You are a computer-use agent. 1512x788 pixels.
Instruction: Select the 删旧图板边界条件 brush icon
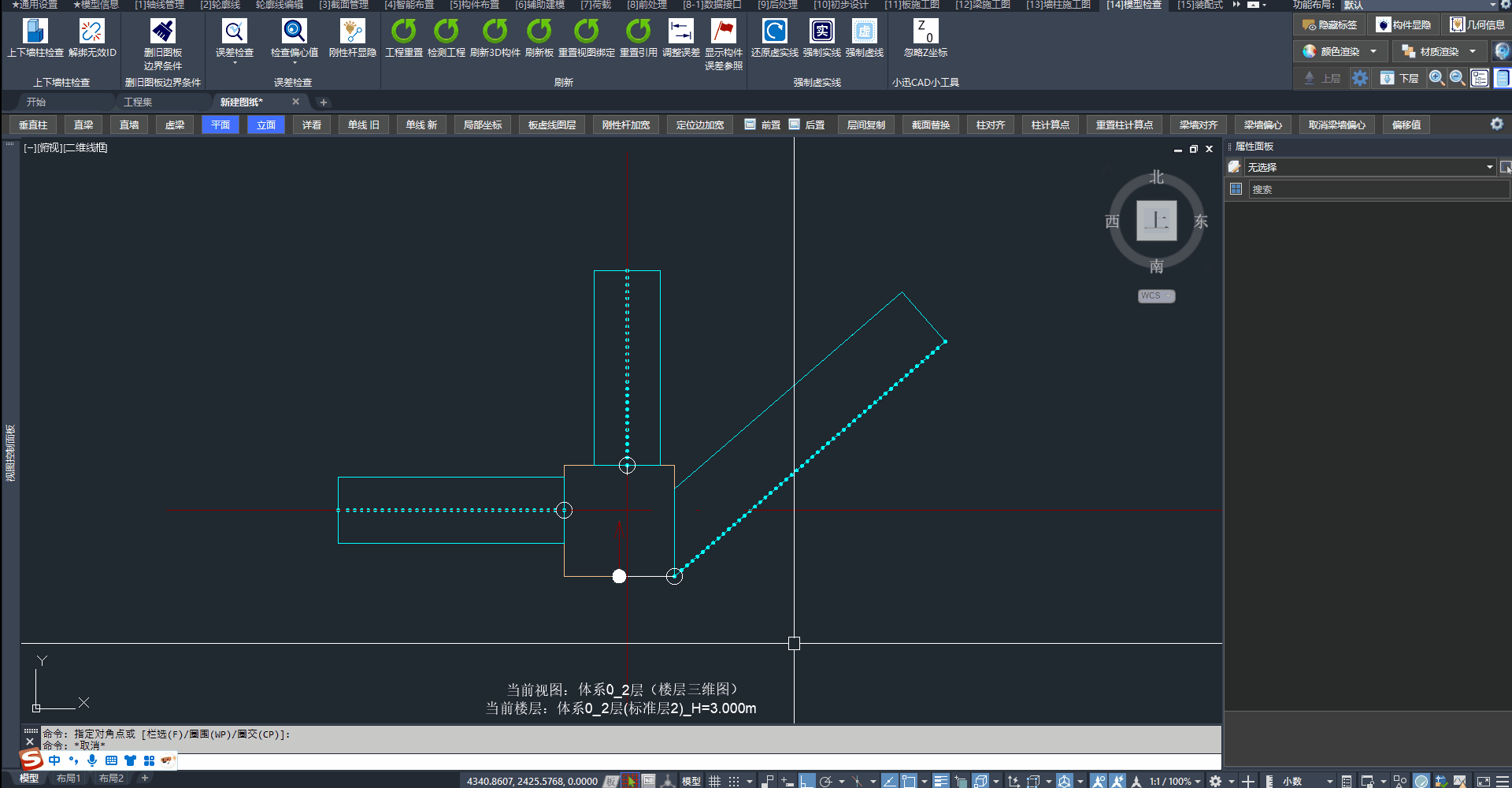(x=163, y=32)
